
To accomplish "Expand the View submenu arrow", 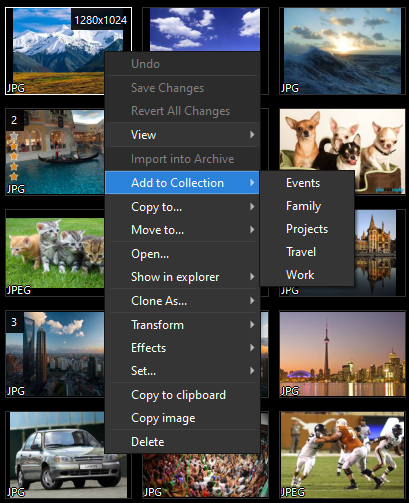I will click(x=252, y=135).
